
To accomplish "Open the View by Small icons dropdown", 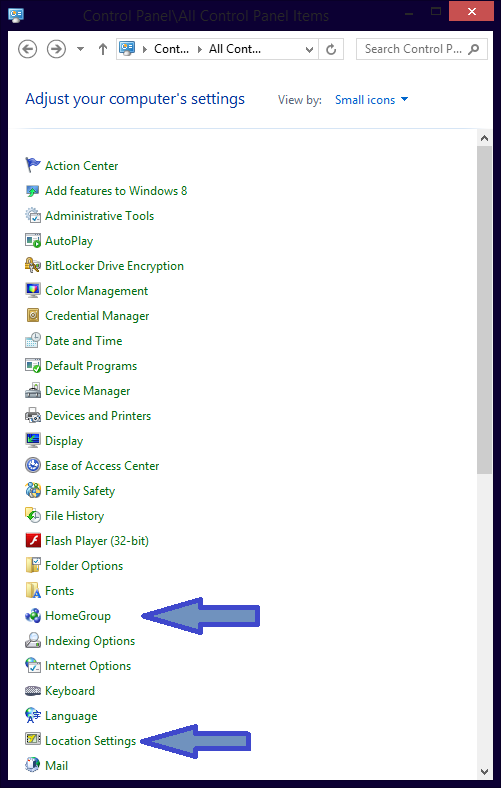I will [371, 100].
